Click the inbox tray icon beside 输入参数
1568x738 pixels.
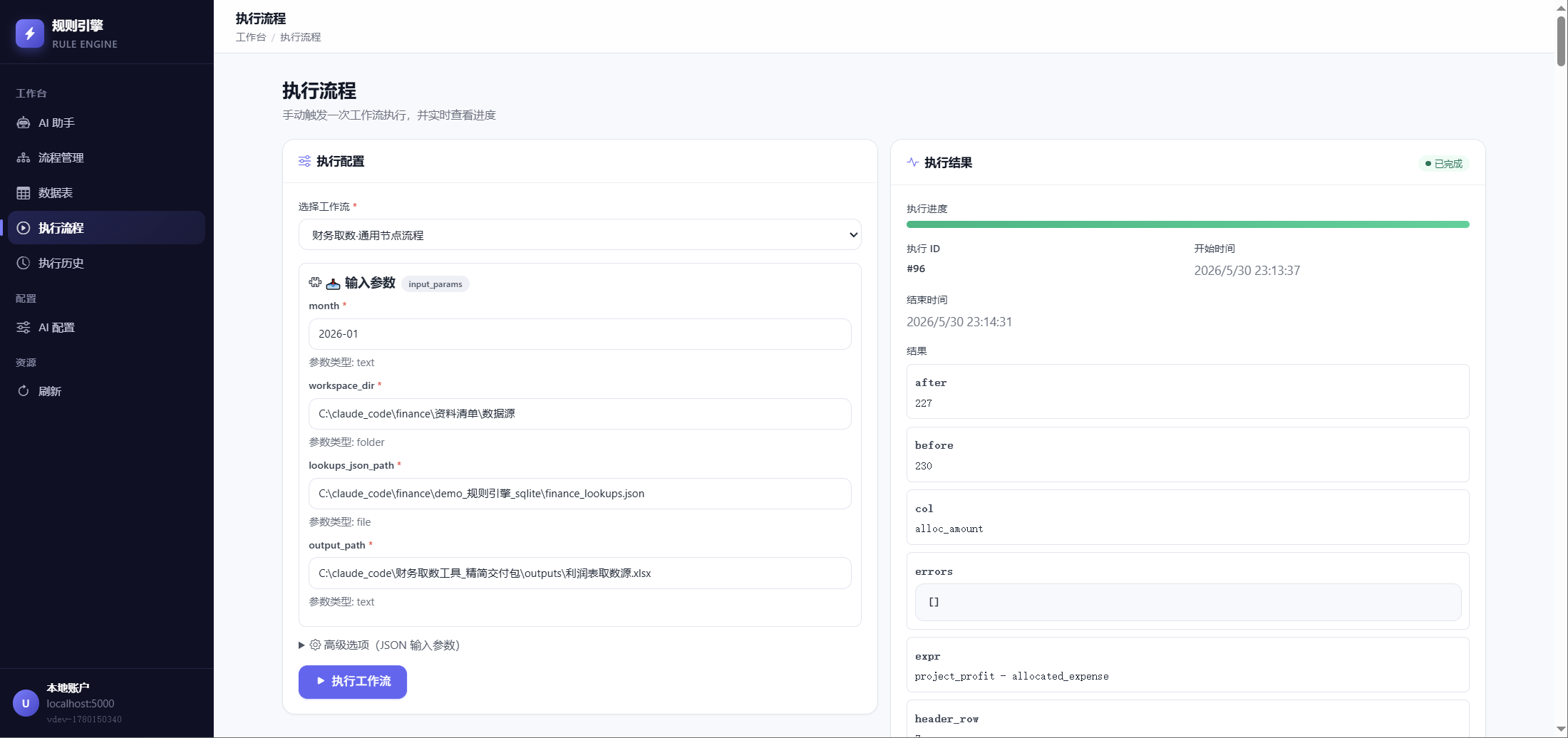(333, 284)
